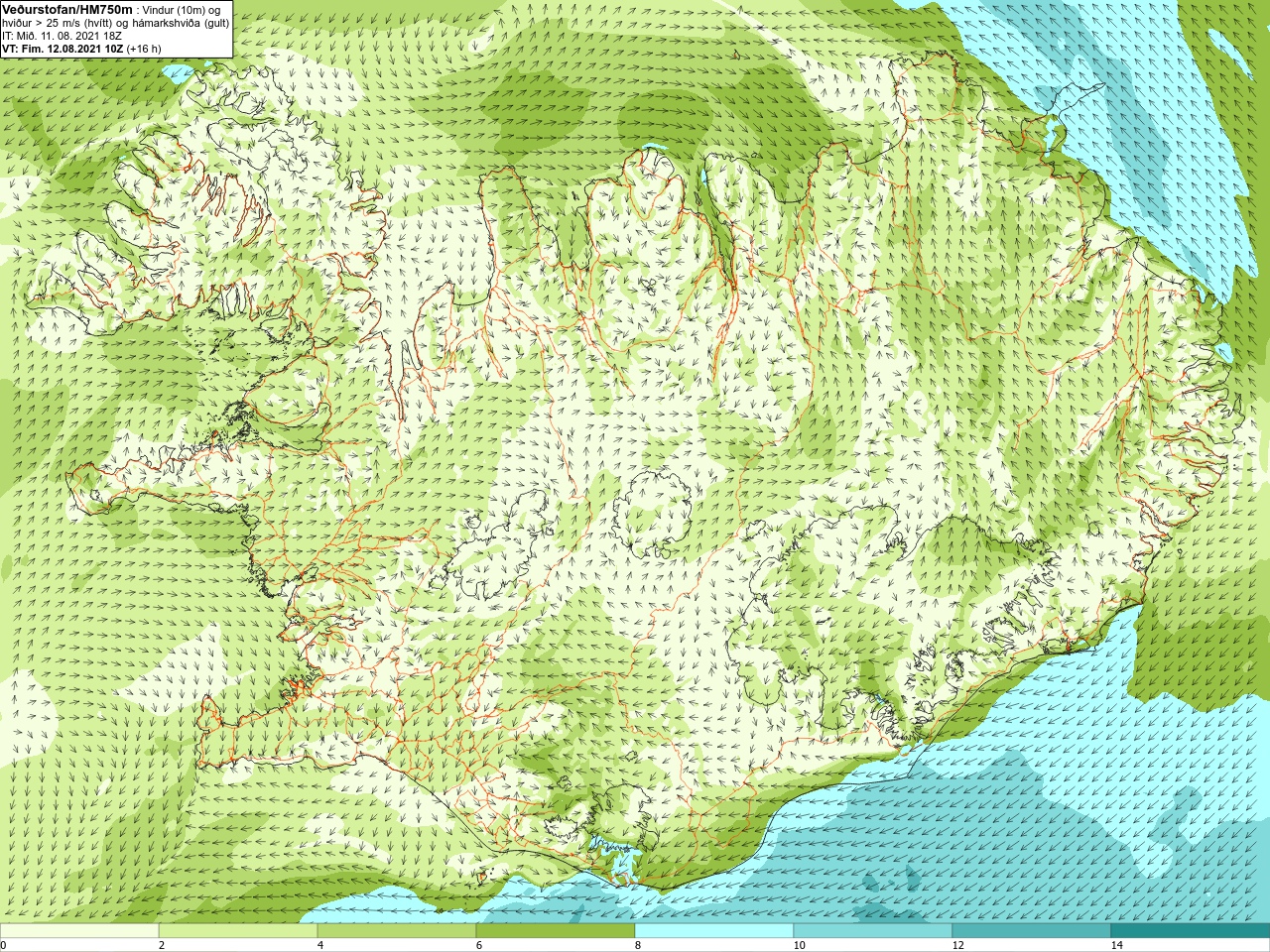Click the pale yellow 0–2 m/s legend swatch
The image size is (1270, 952).
[79, 931]
